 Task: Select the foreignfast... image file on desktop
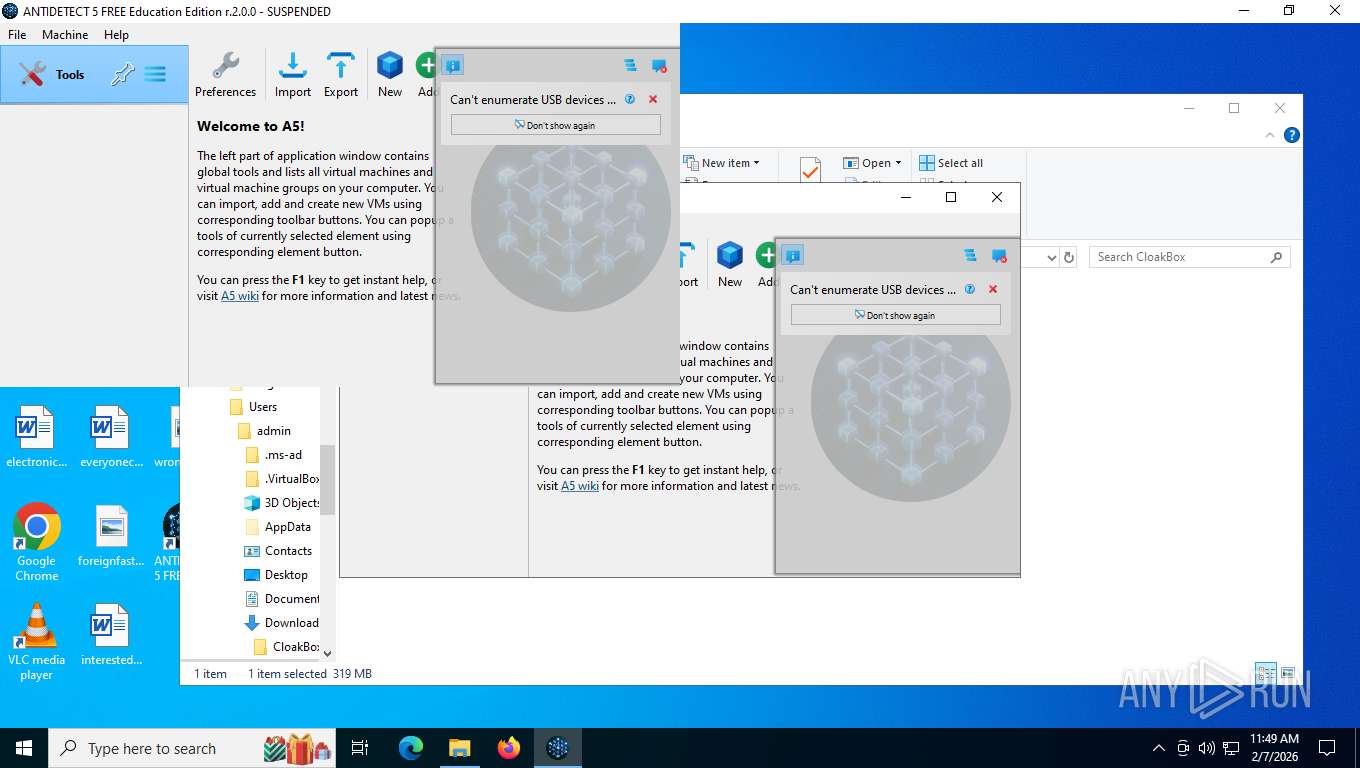[111, 535]
